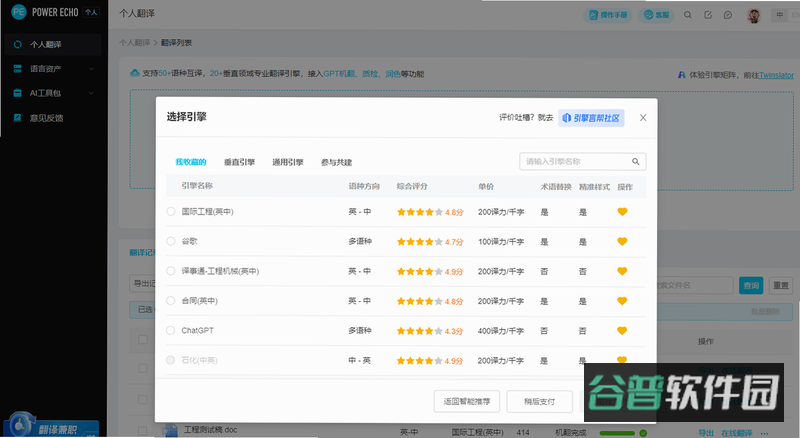The width and height of the screenshot is (800, 438).
Task: Select the 合同(英中) engine radio button
Action: click(x=171, y=301)
